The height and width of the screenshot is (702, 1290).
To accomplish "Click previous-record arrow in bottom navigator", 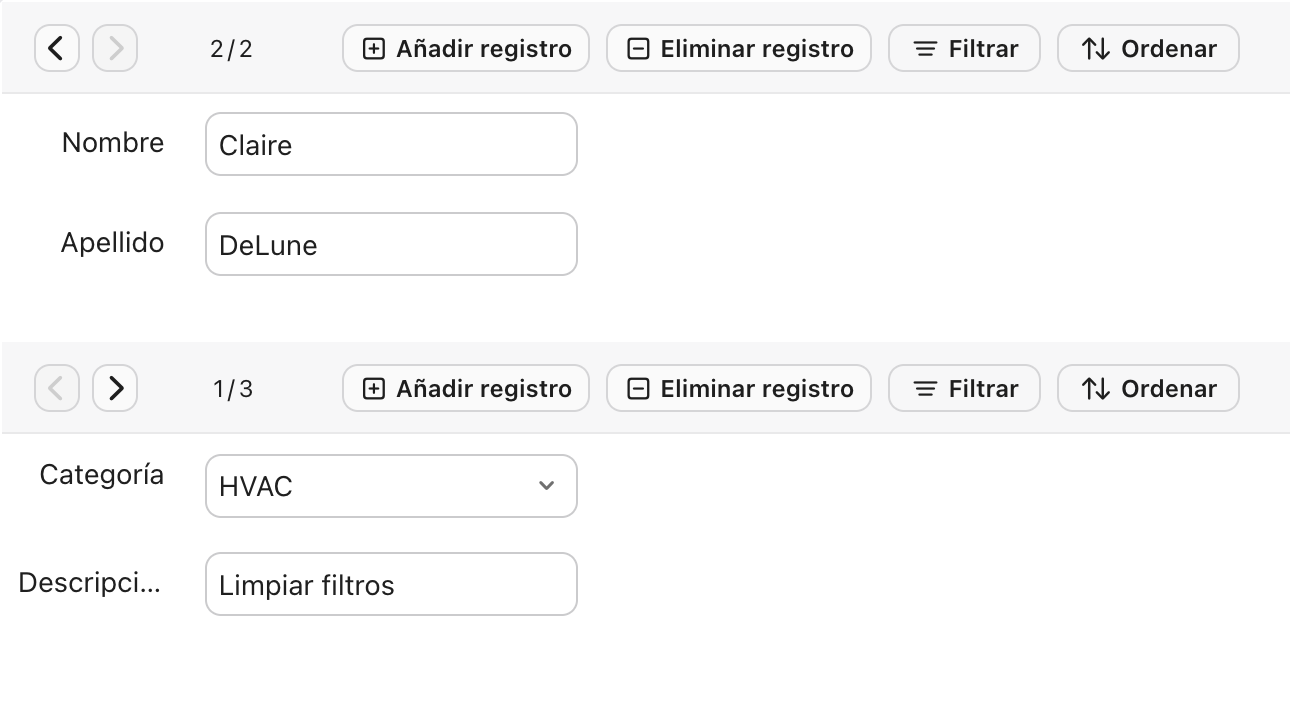I will (x=57, y=388).
